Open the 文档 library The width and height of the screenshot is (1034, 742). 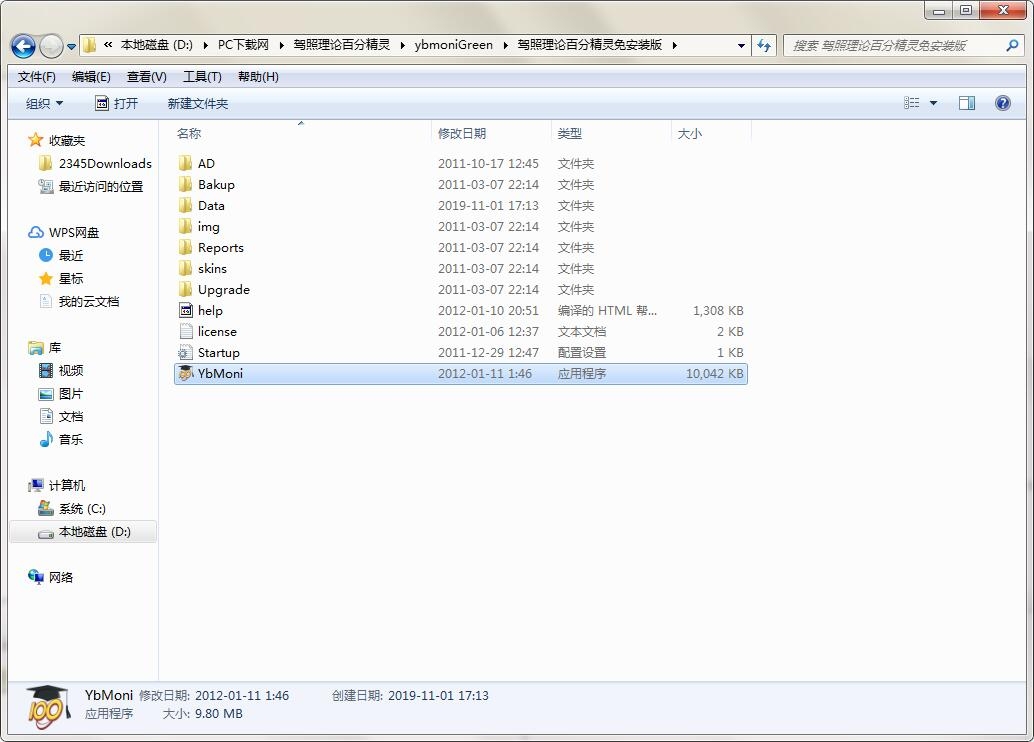pyautogui.click(x=61, y=416)
